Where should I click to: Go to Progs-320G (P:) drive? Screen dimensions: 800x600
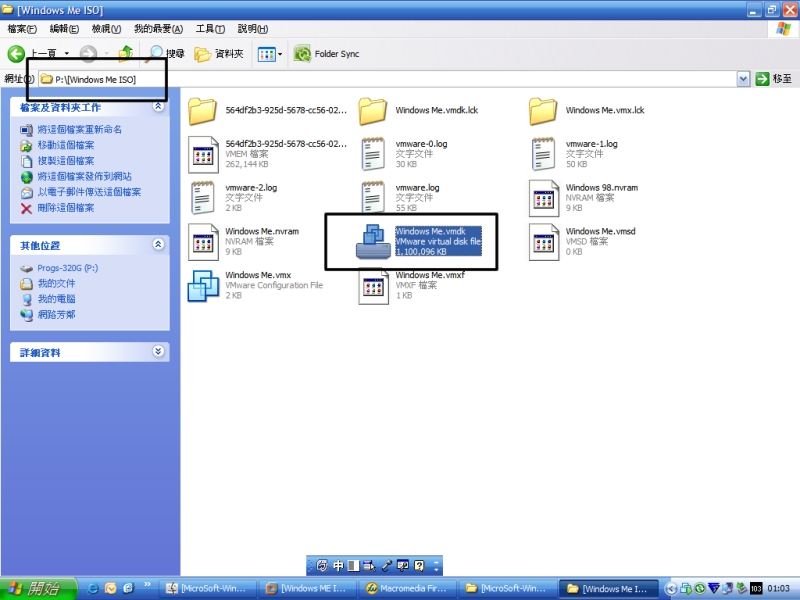pyautogui.click(x=67, y=268)
